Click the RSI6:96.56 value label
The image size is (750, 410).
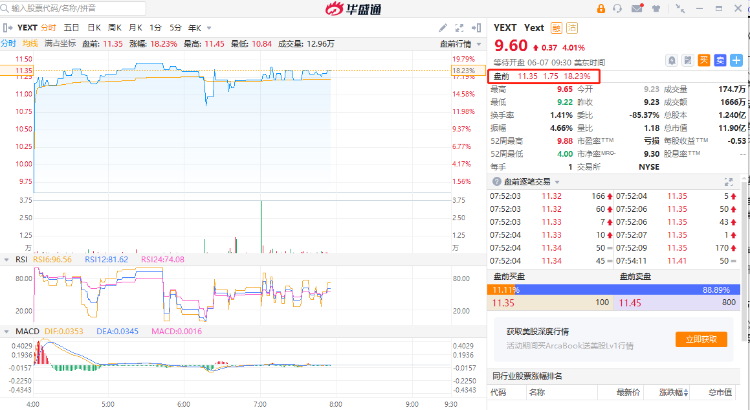coord(52,259)
